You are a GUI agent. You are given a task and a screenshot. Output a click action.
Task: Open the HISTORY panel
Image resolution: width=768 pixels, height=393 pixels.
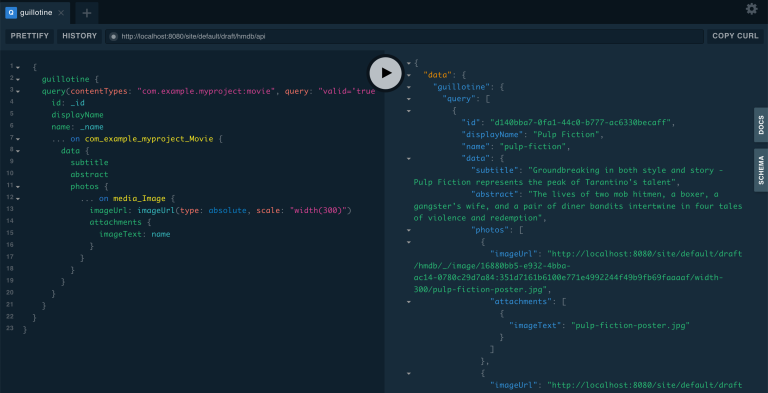coord(79,36)
